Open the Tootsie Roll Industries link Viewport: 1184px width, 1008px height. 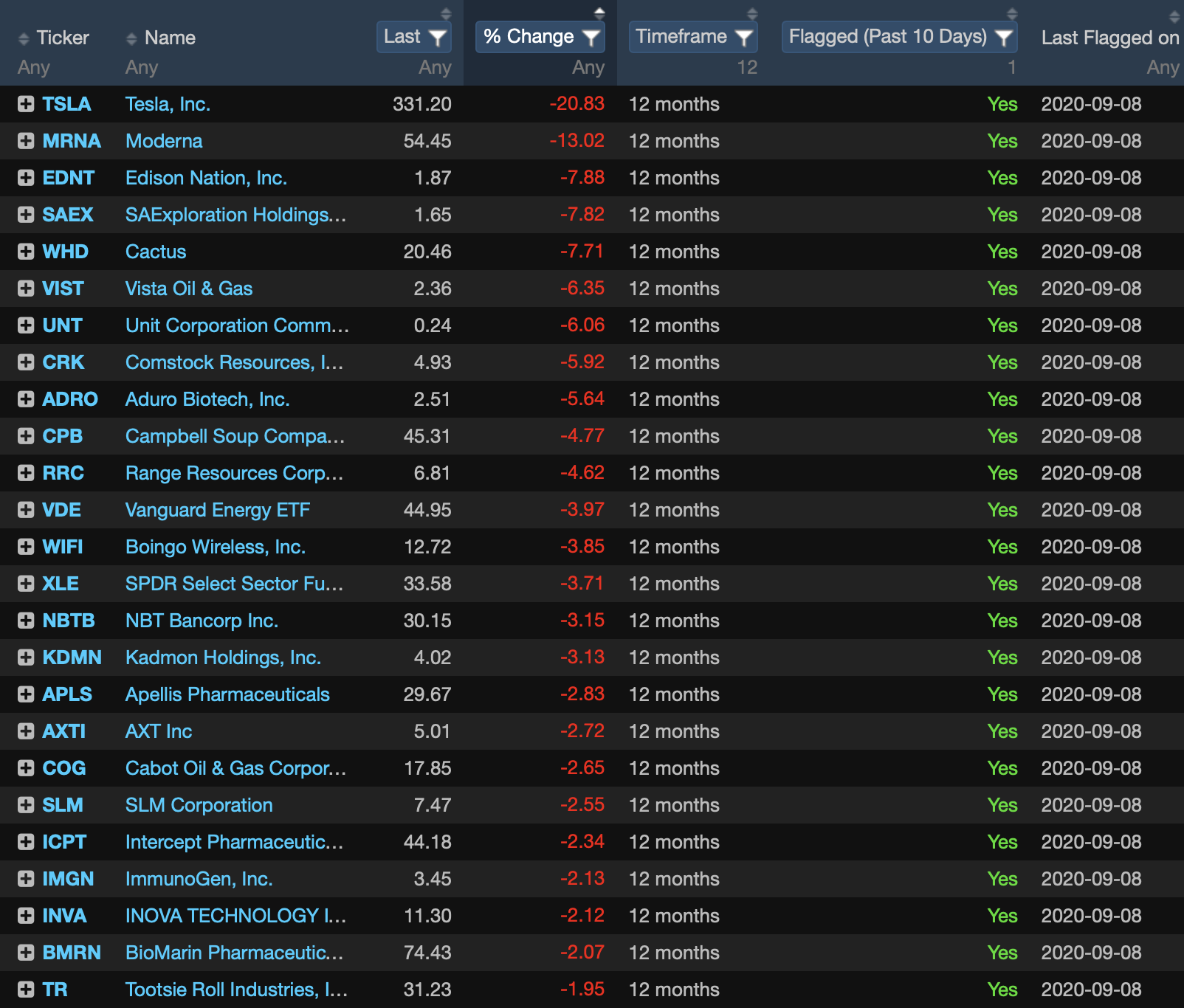point(236,990)
